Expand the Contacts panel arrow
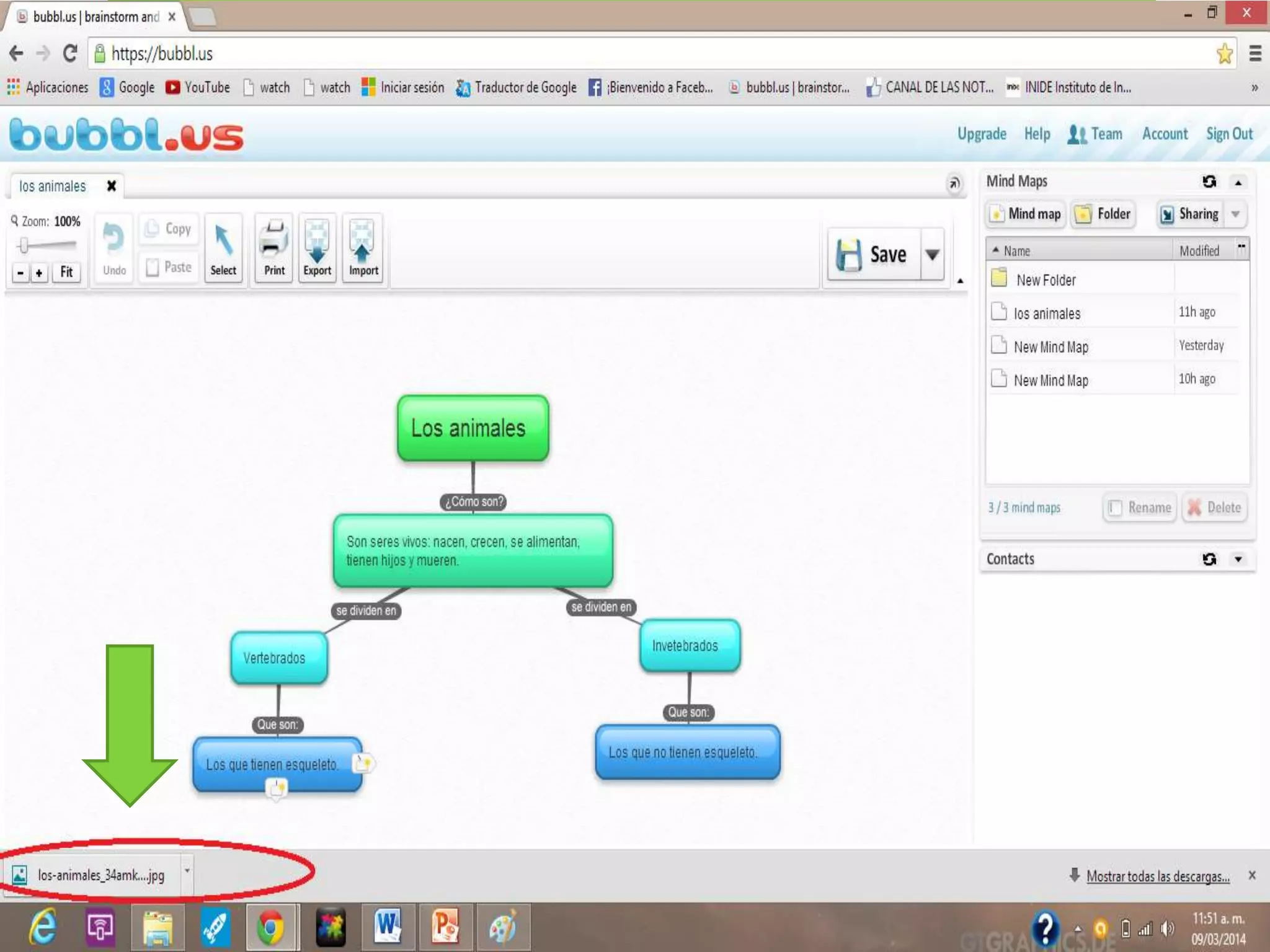The width and height of the screenshot is (1270, 952). (x=1238, y=560)
